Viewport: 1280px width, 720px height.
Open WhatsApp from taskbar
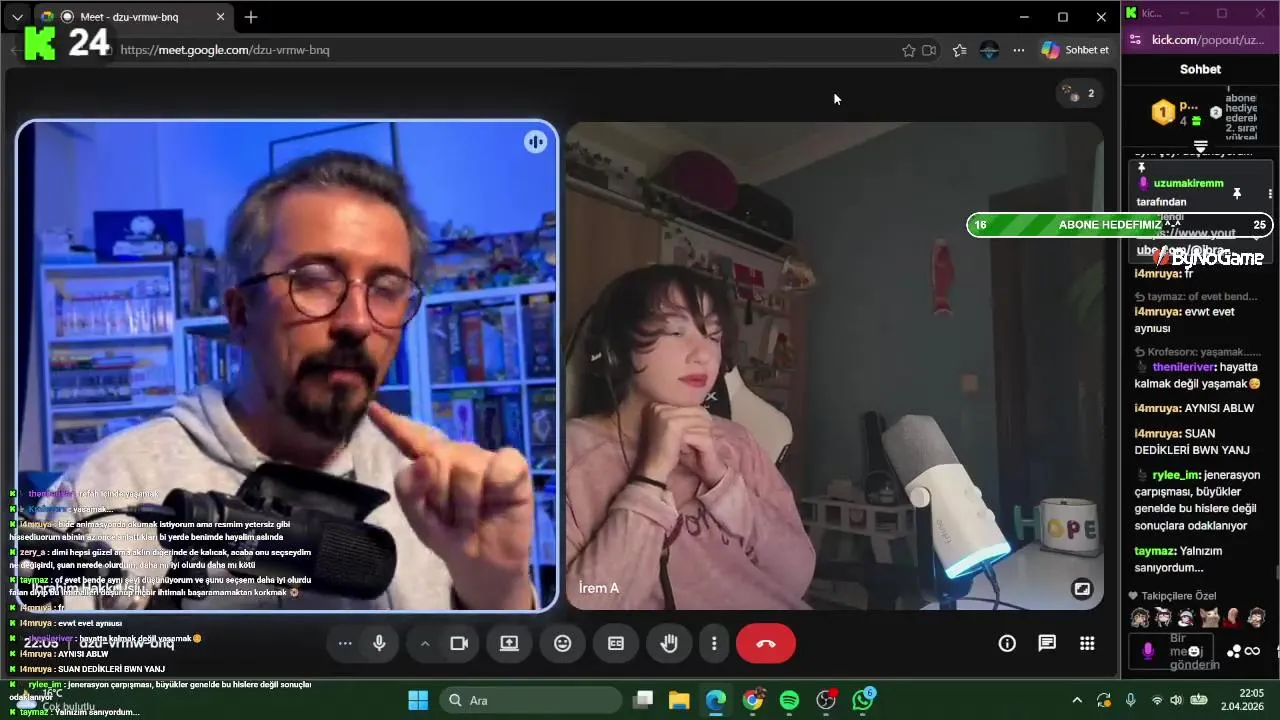coord(862,700)
